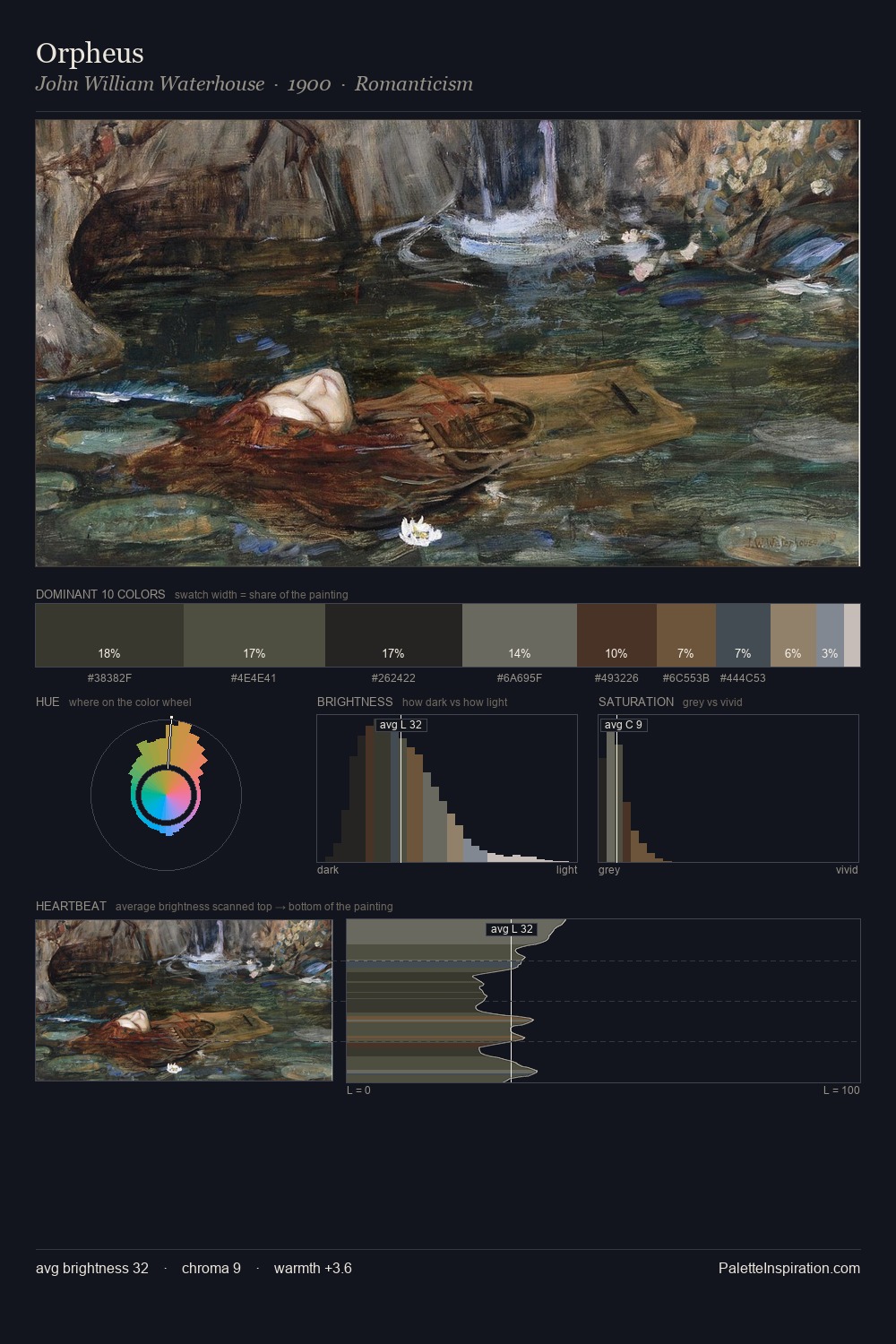Click the #6C553B hex code label
Screen dimensions: 896x1344
click(685, 678)
